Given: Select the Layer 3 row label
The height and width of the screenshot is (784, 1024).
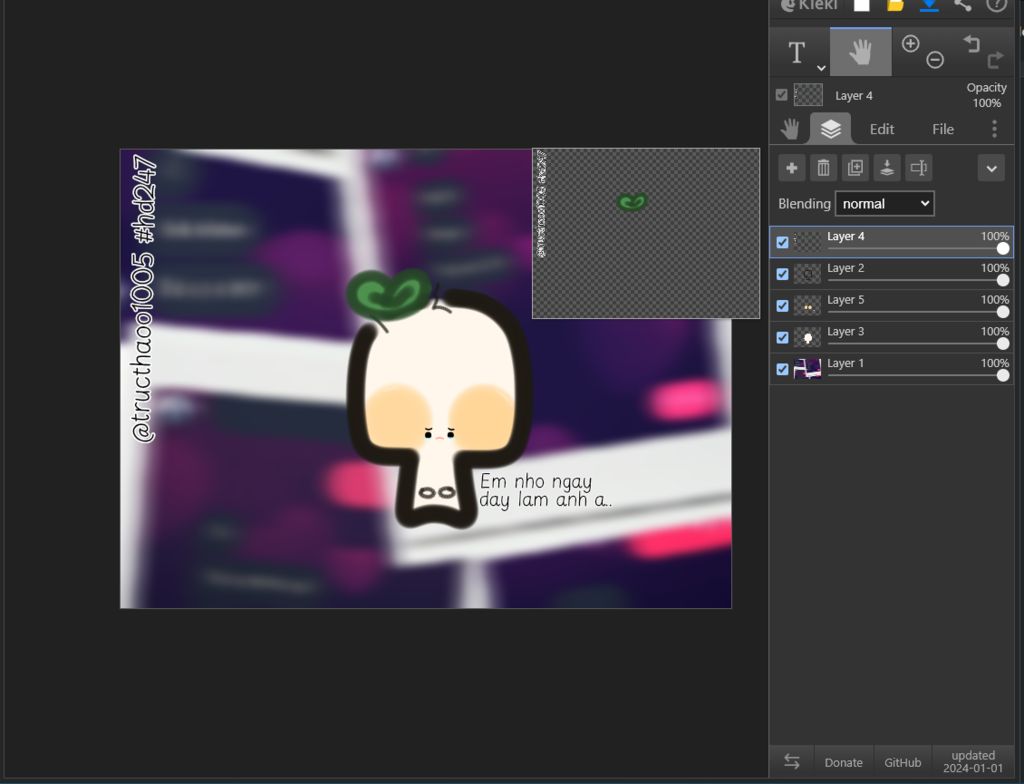Looking at the screenshot, I should pos(845,331).
